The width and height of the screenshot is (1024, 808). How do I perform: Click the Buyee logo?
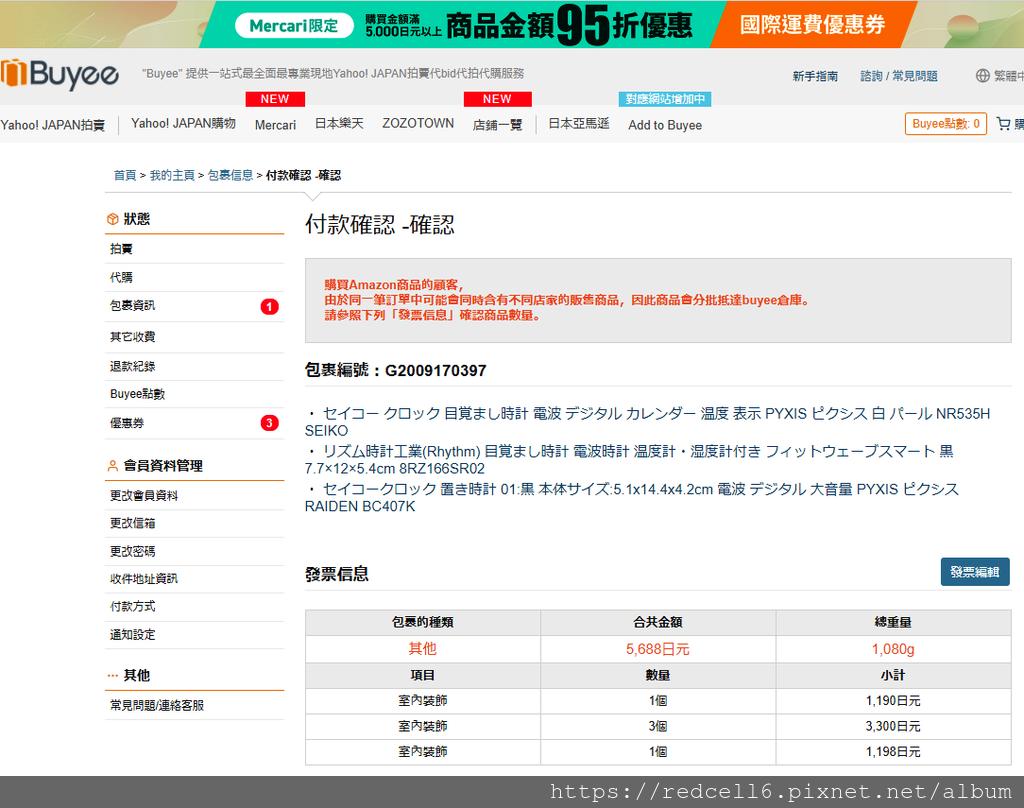(60, 74)
